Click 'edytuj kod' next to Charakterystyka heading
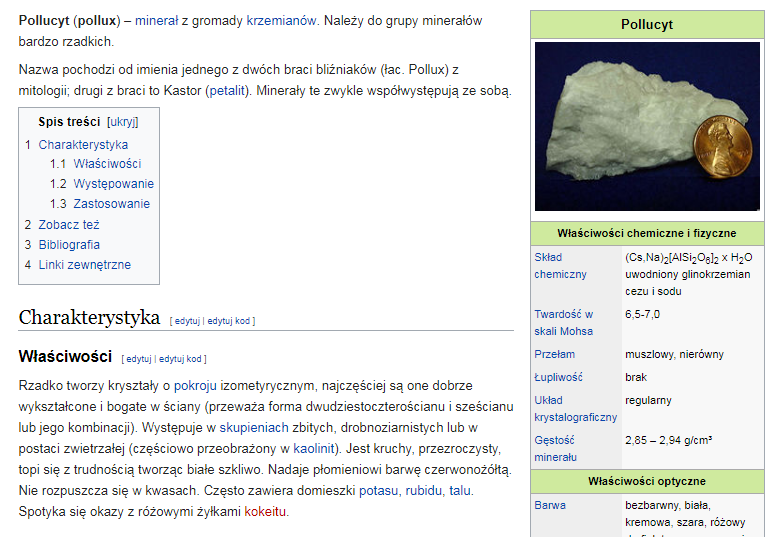The image size is (775, 537). pos(229,321)
